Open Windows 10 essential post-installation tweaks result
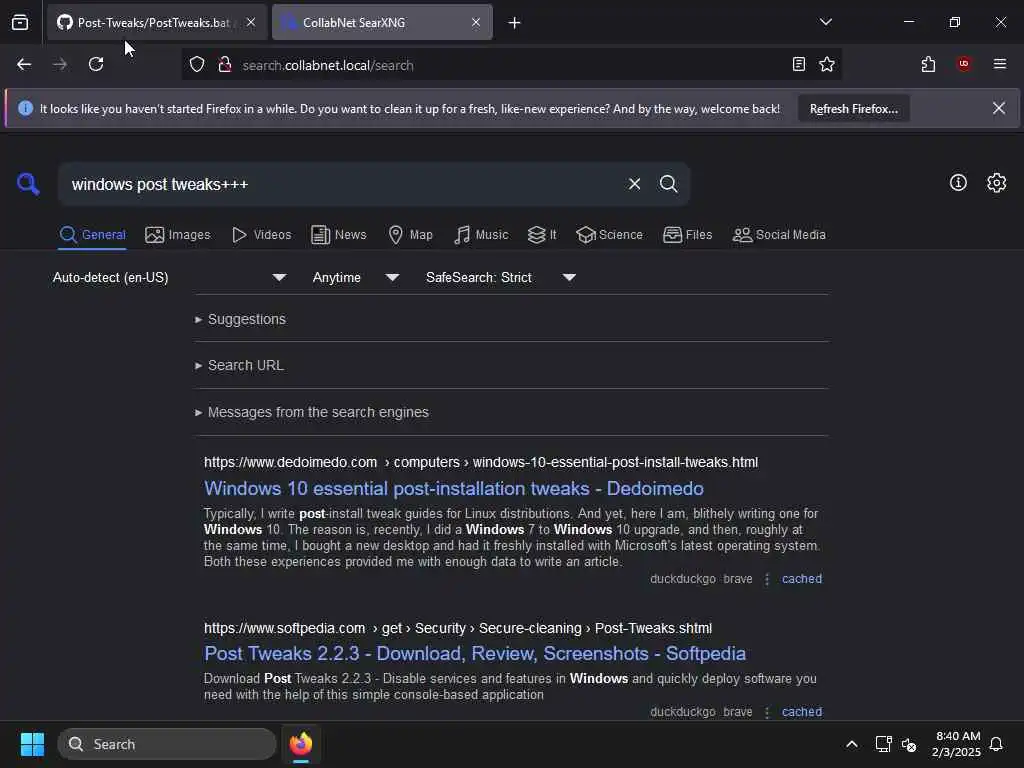 click(454, 488)
